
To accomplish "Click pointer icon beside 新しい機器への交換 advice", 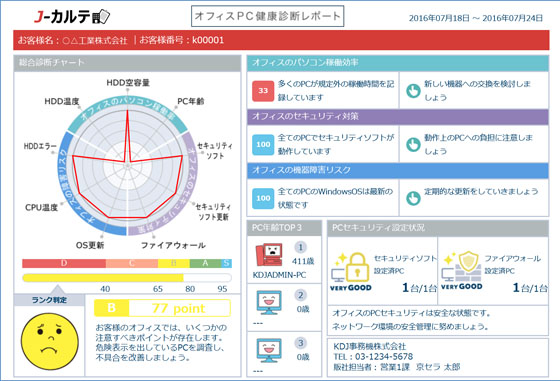I will [x=413, y=91].
